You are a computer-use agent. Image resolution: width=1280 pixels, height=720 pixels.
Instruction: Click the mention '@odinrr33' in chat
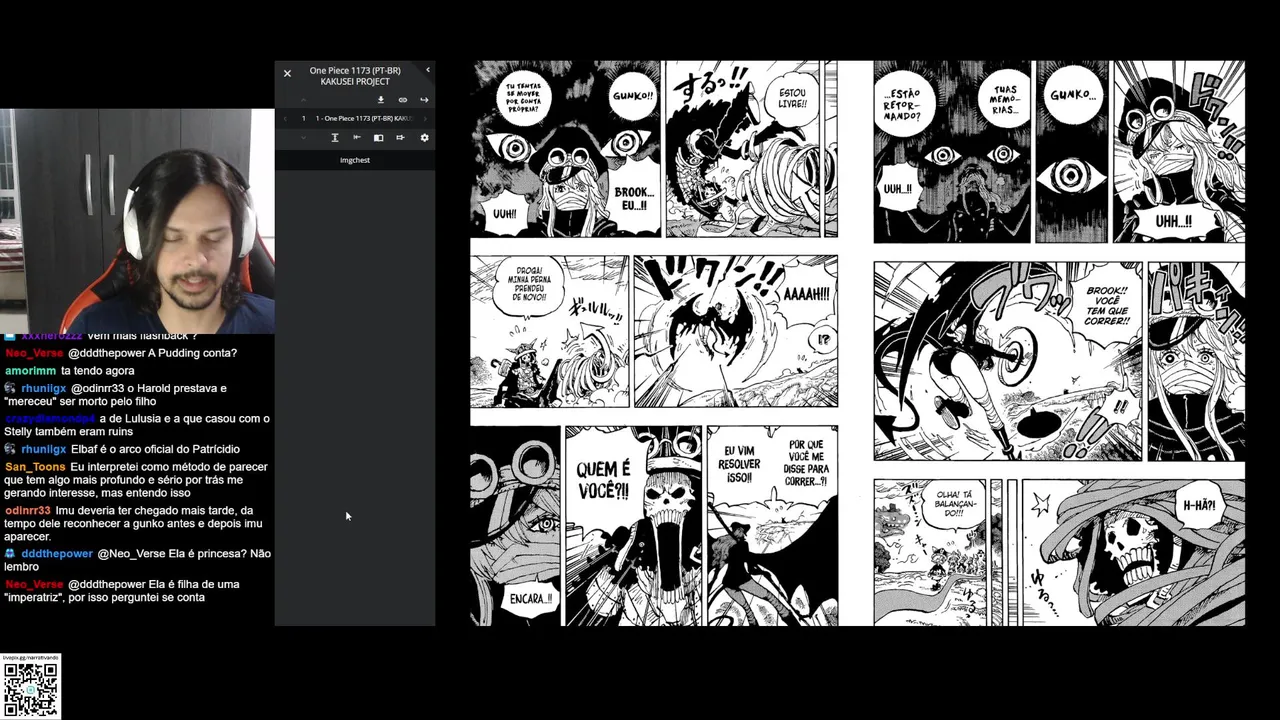coord(99,388)
